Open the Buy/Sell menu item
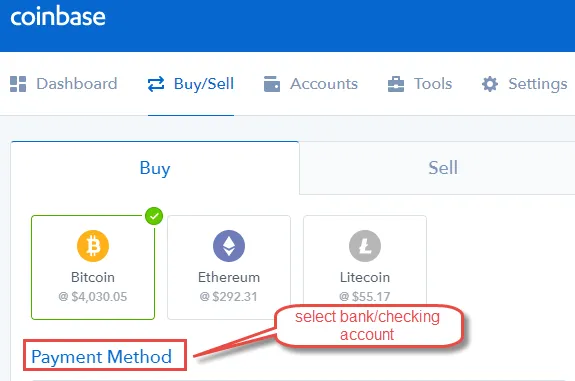575x381 pixels. click(x=191, y=84)
